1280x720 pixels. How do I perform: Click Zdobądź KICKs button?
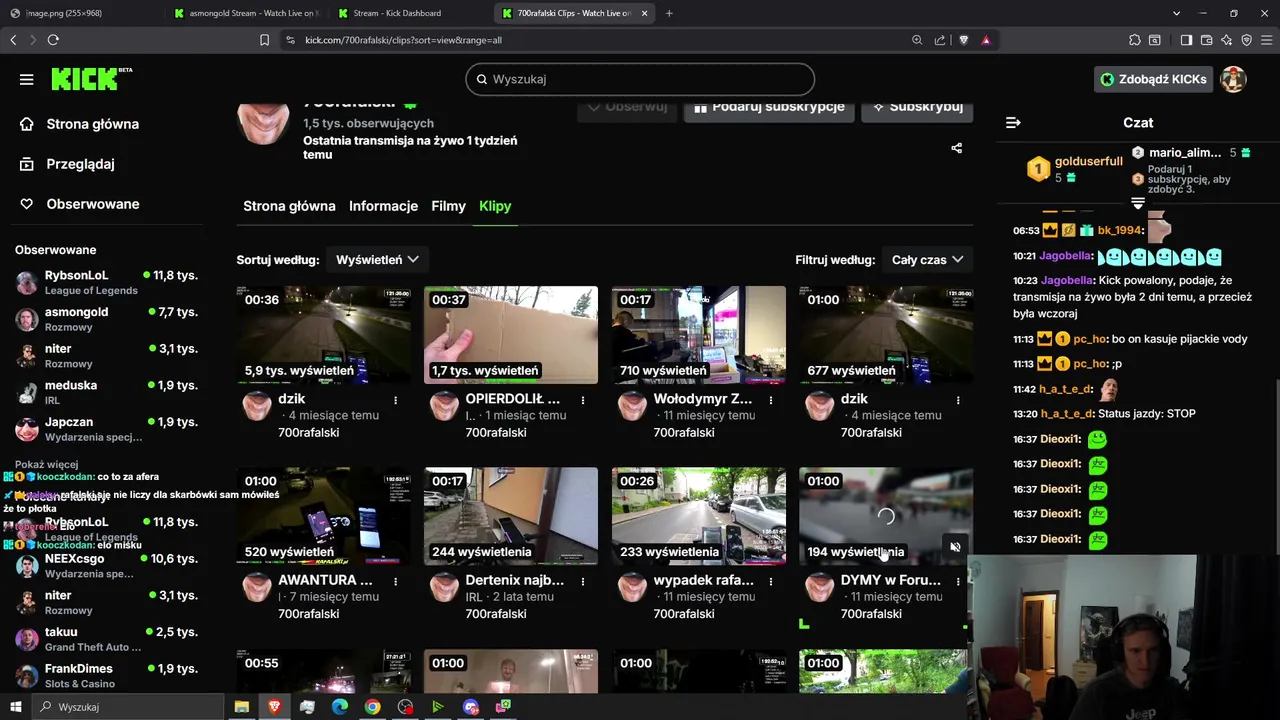(1153, 79)
